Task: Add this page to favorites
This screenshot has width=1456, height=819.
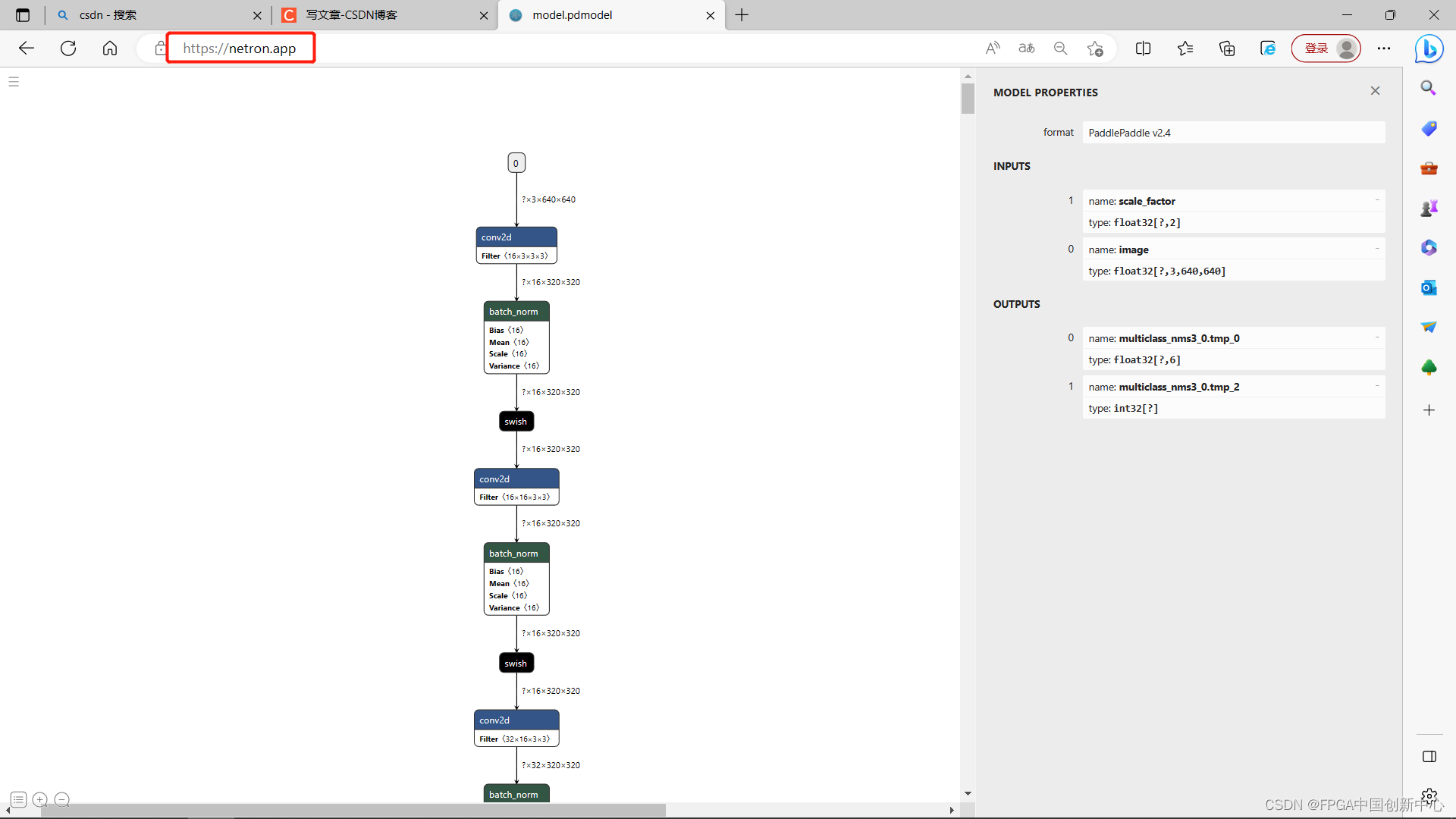Action: click(1095, 49)
